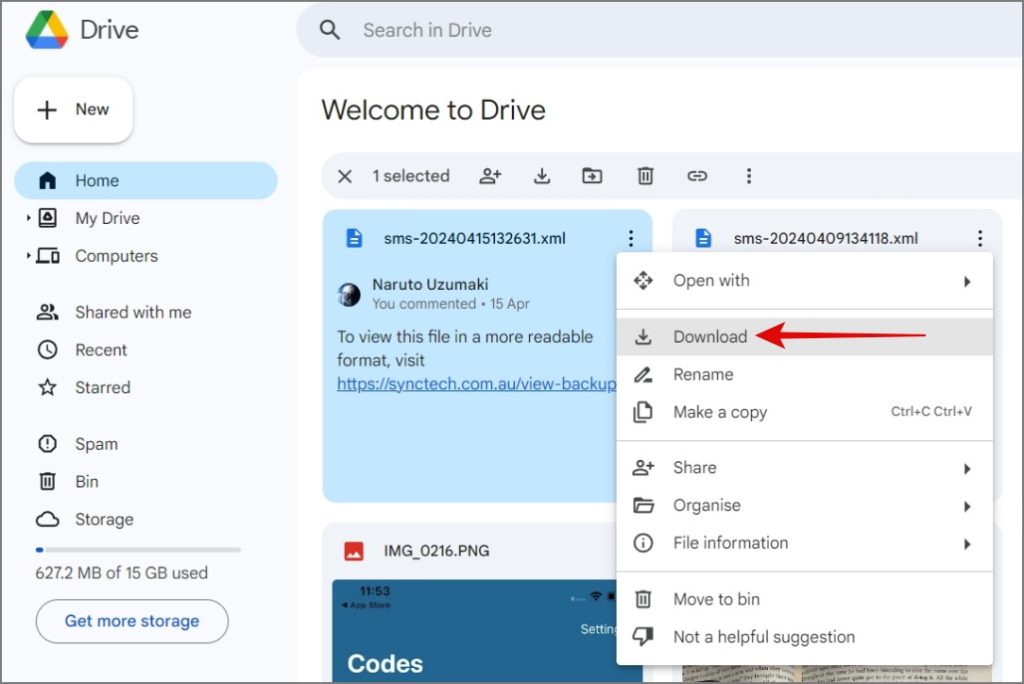Choose Organise in context menu
This screenshot has height=684, width=1024.
pyautogui.click(x=805, y=506)
